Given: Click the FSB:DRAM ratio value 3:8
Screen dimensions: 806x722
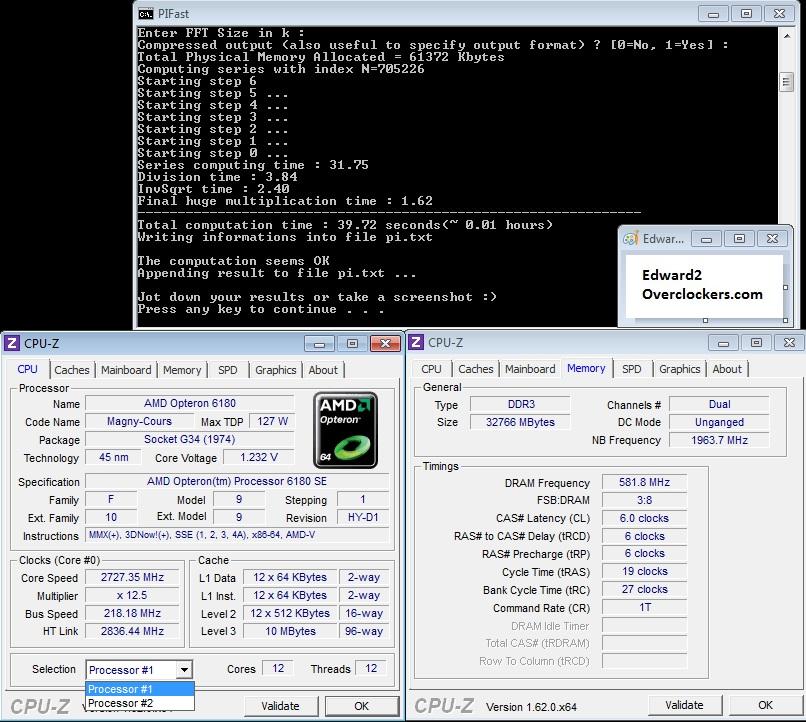Looking at the screenshot, I should 644,500.
